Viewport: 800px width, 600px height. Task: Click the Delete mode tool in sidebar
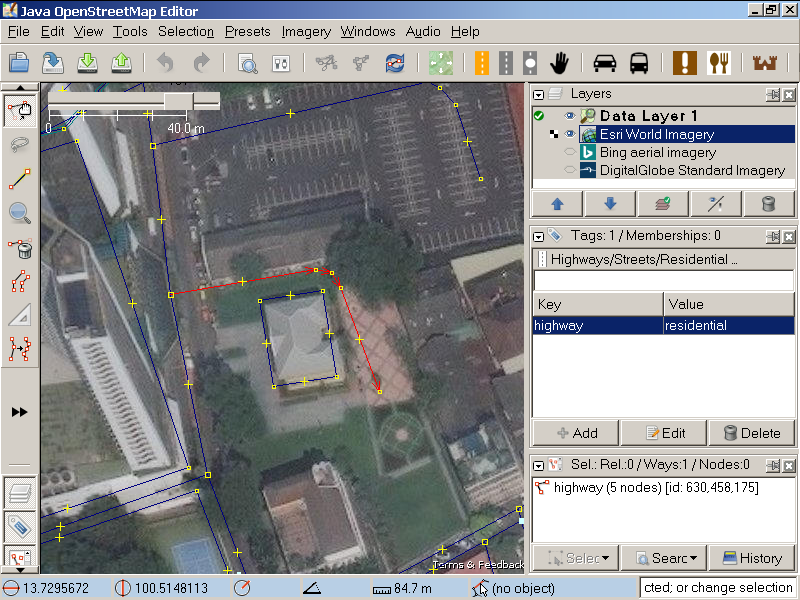point(19,248)
